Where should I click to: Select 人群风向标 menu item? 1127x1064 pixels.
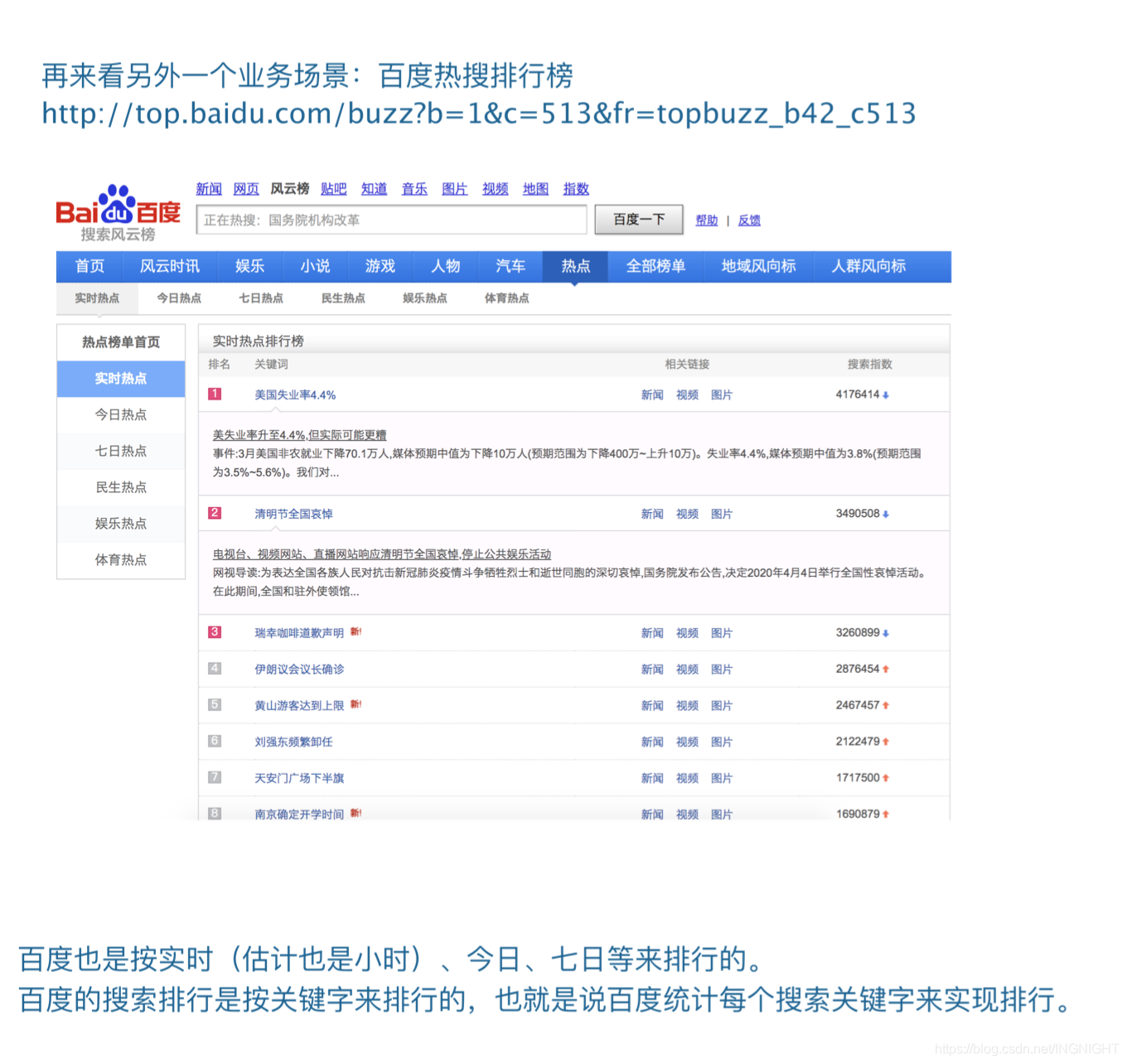tap(868, 266)
